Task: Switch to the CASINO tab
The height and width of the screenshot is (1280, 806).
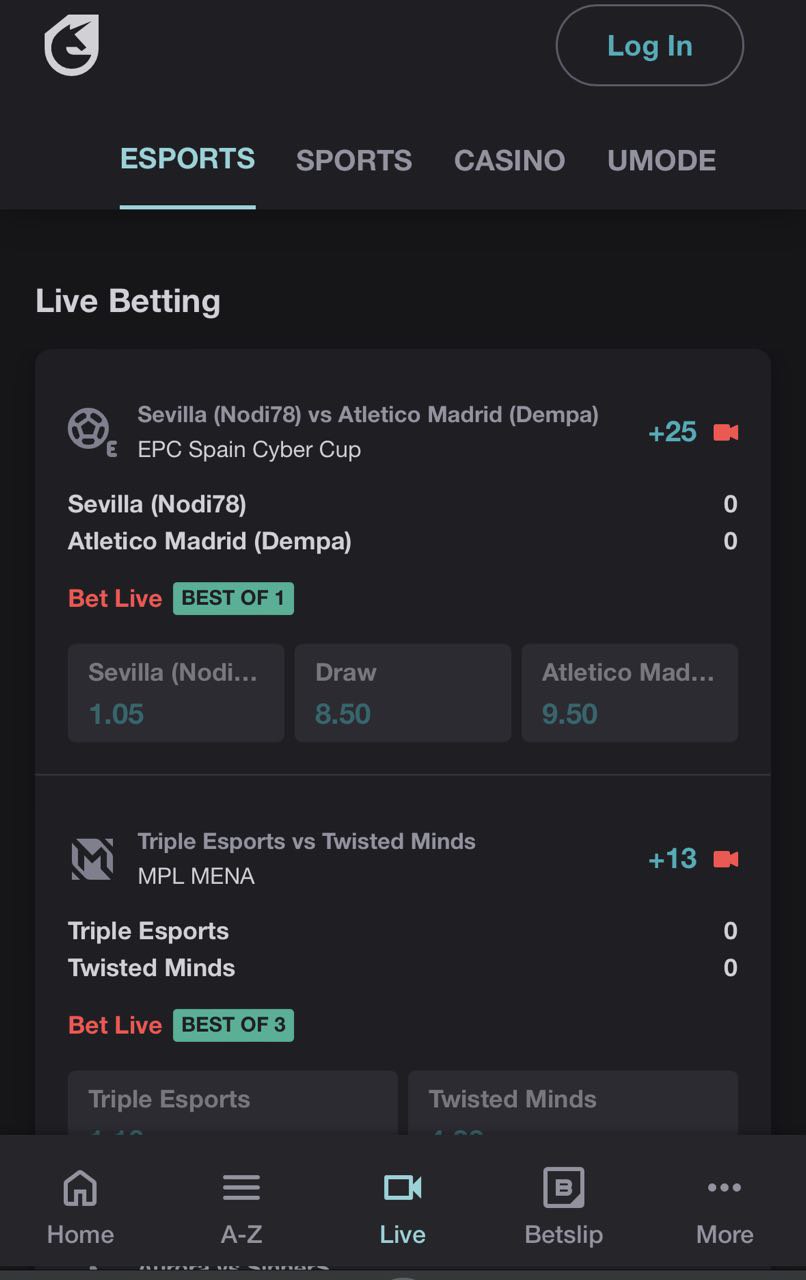Action: pos(509,160)
